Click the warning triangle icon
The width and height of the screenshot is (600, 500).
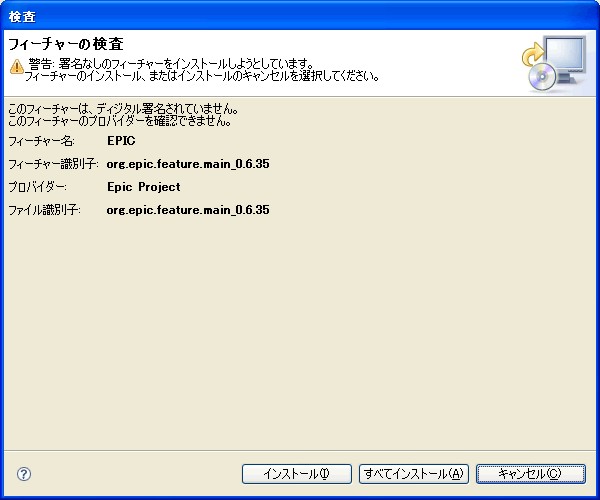coord(16,66)
